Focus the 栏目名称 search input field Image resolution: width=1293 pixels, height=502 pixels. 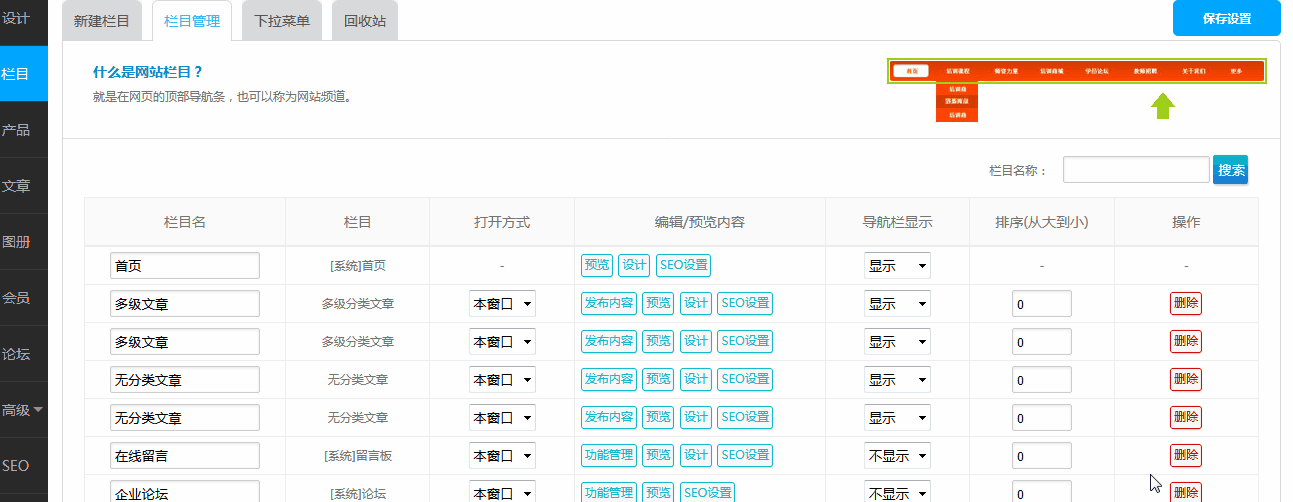[1135, 170]
